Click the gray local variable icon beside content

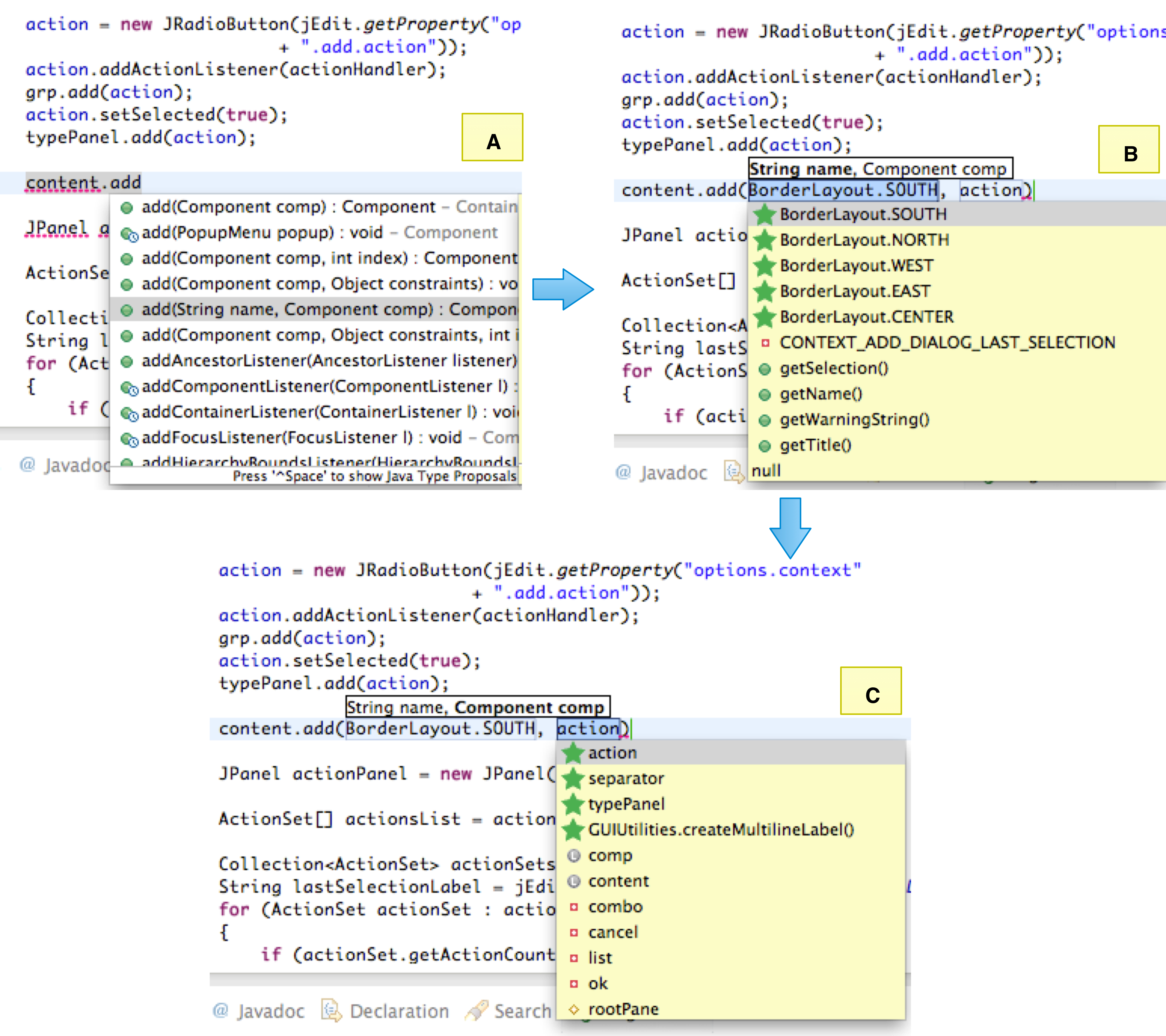574,881
